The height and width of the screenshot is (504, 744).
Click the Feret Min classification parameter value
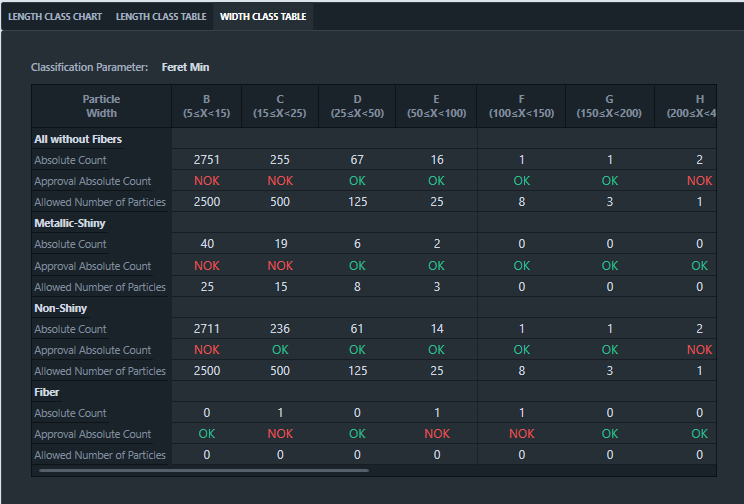click(185, 67)
